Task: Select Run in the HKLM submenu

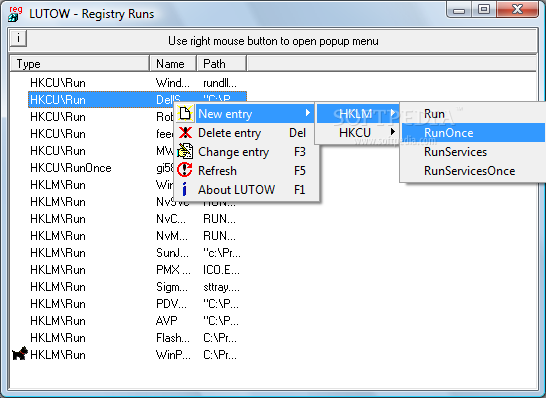Action: click(473, 114)
